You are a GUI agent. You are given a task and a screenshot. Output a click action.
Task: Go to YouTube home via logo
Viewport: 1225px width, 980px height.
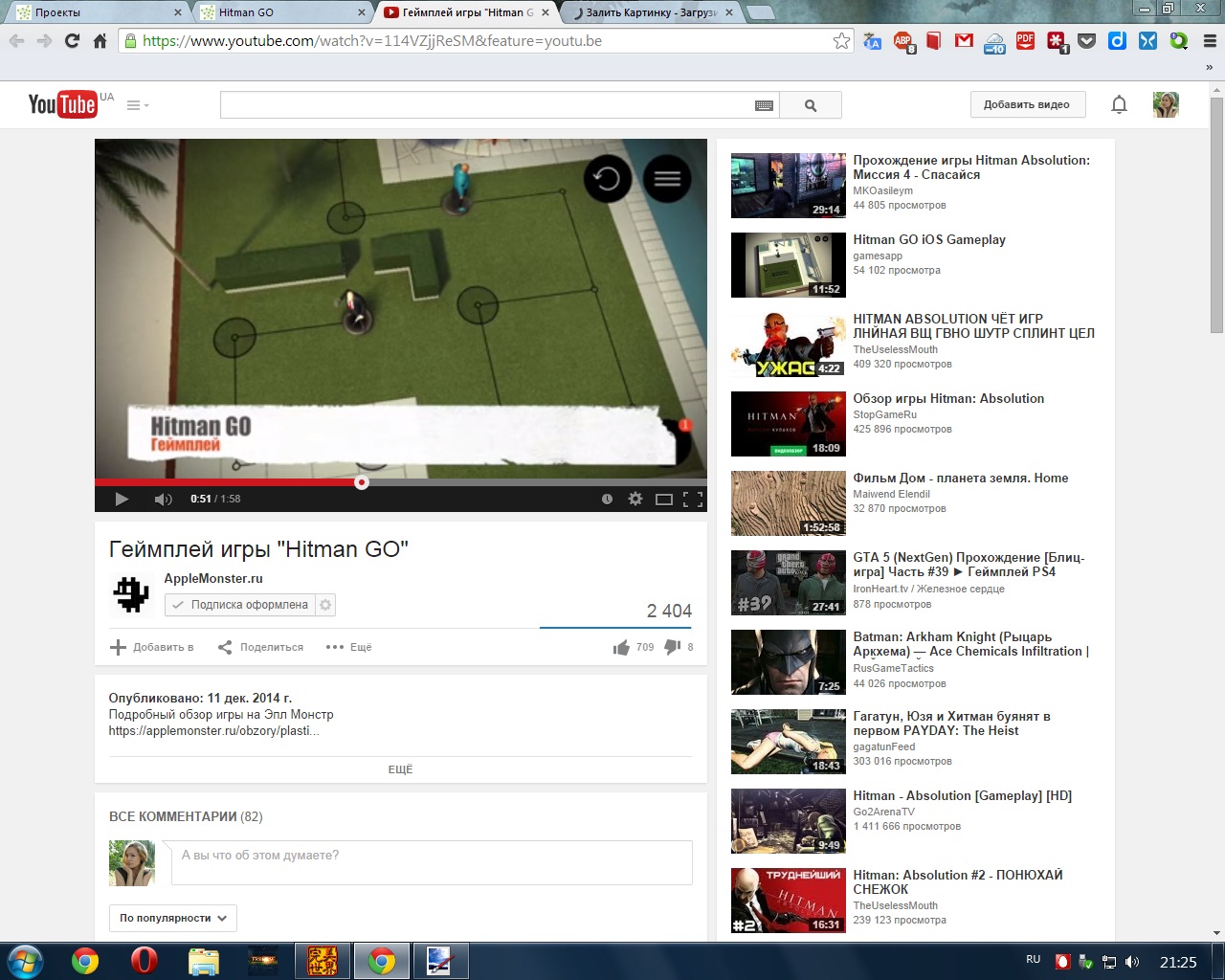click(63, 103)
